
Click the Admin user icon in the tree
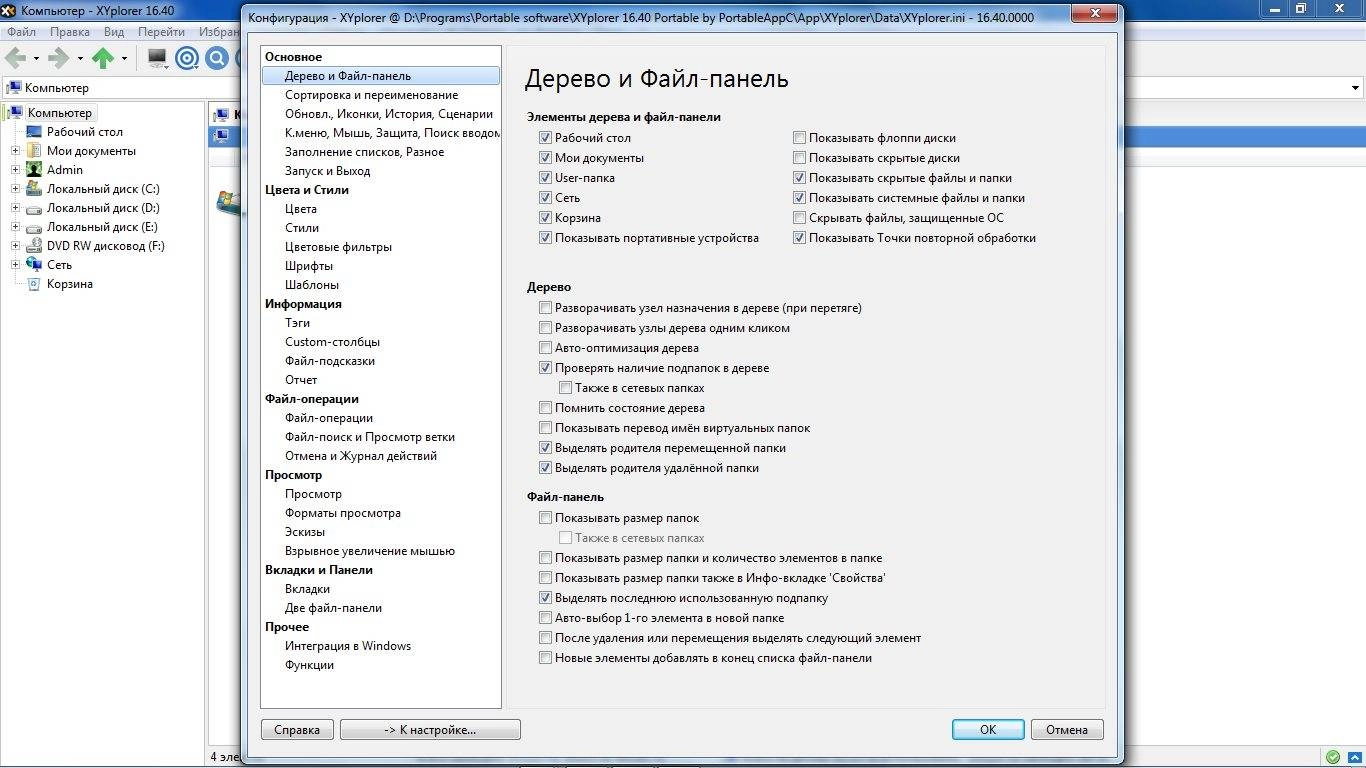coord(34,170)
